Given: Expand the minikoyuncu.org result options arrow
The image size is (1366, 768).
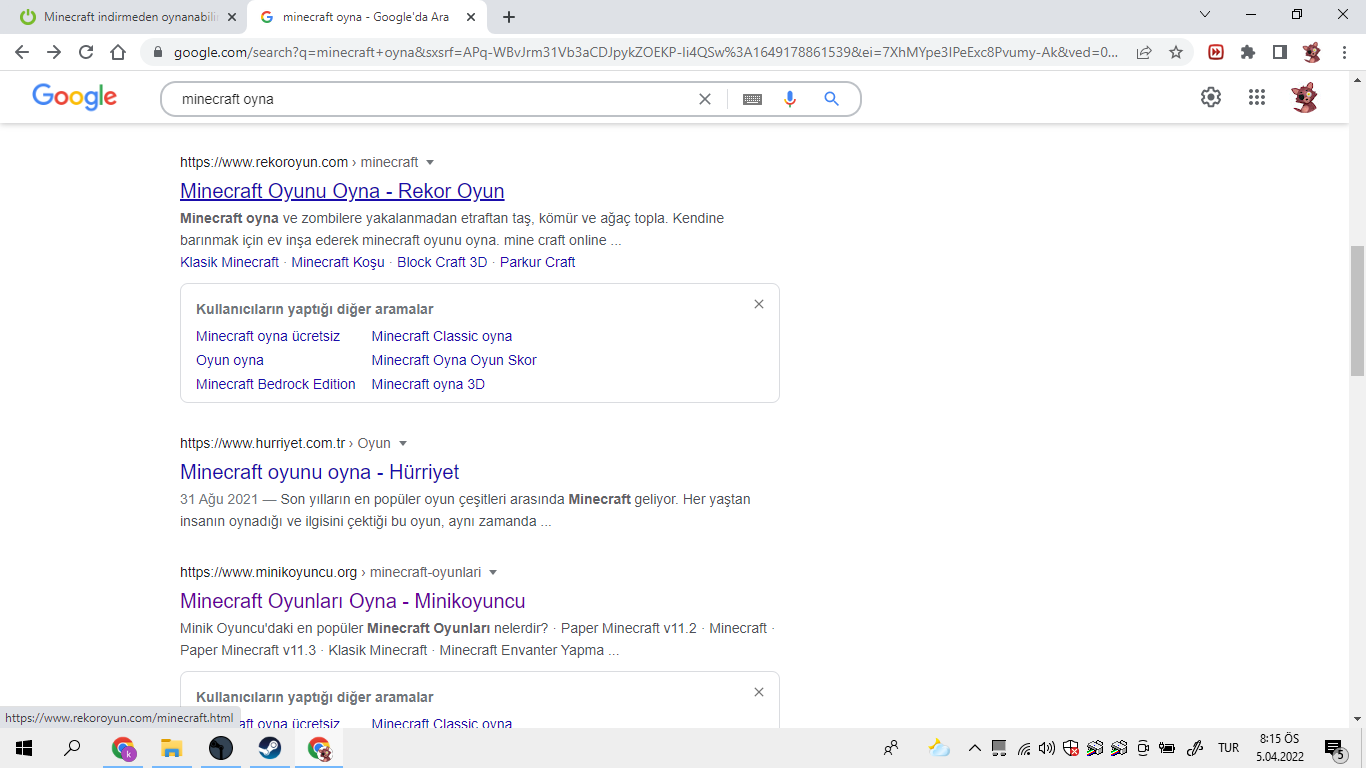Looking at the screenshot, I should tap(493, 572).
